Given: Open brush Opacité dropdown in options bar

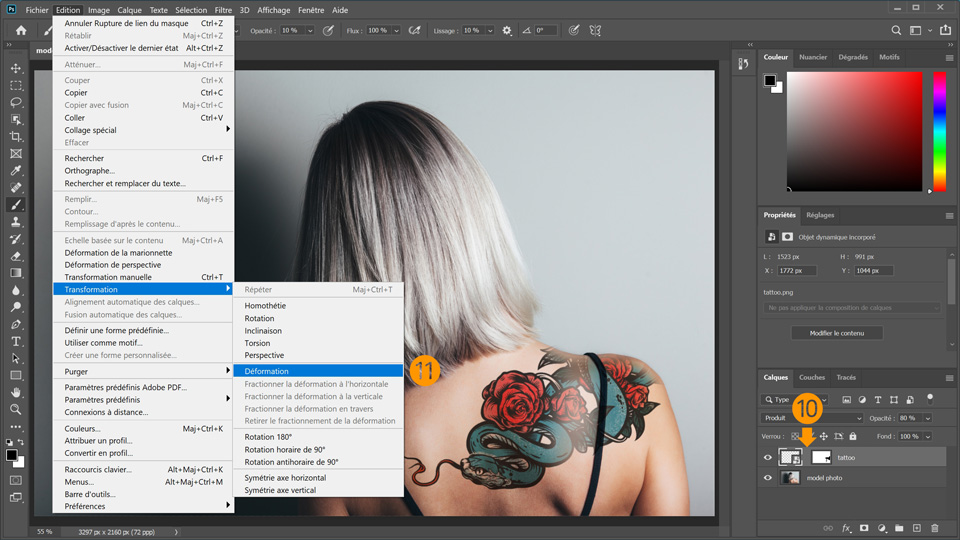Looking at the screenshot, I should [310, 31].
